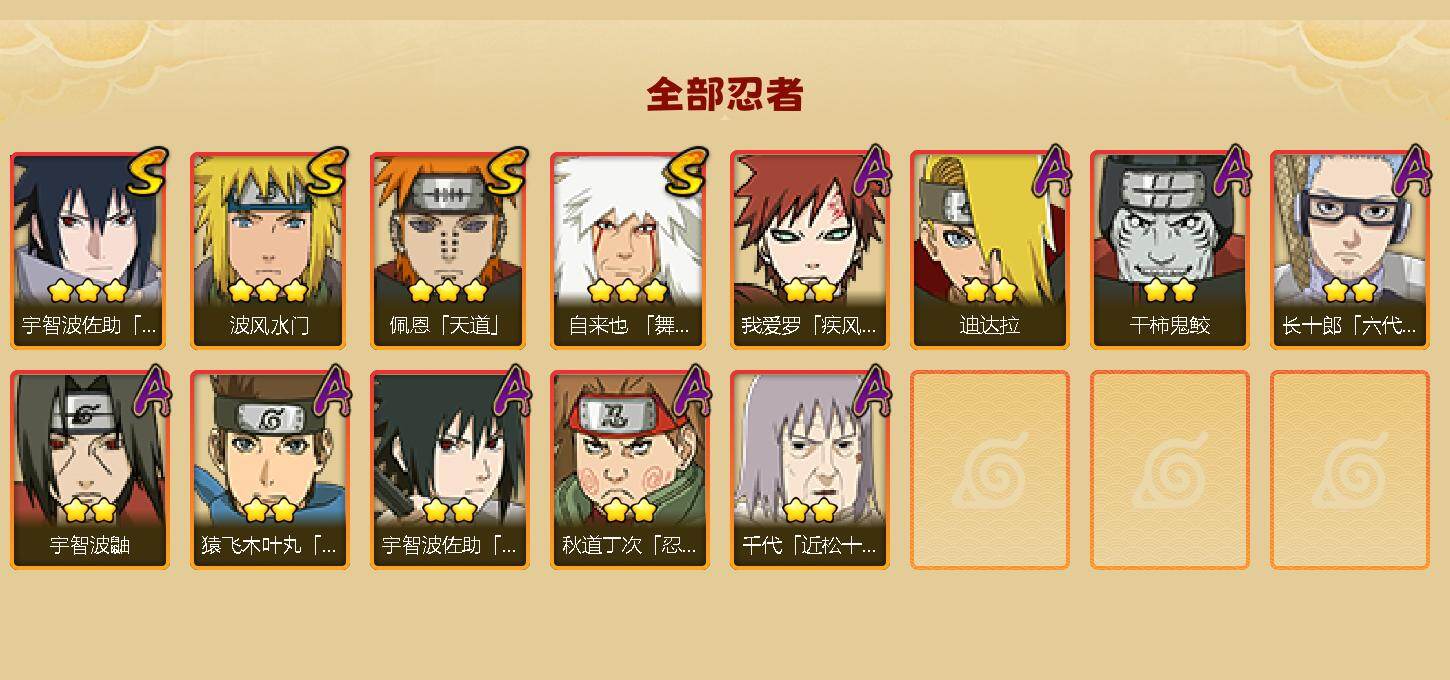This screenshot has height=680, width=1450.
Task: Click the A rank badge on 宇智波鼬
Action: (152, 392)
